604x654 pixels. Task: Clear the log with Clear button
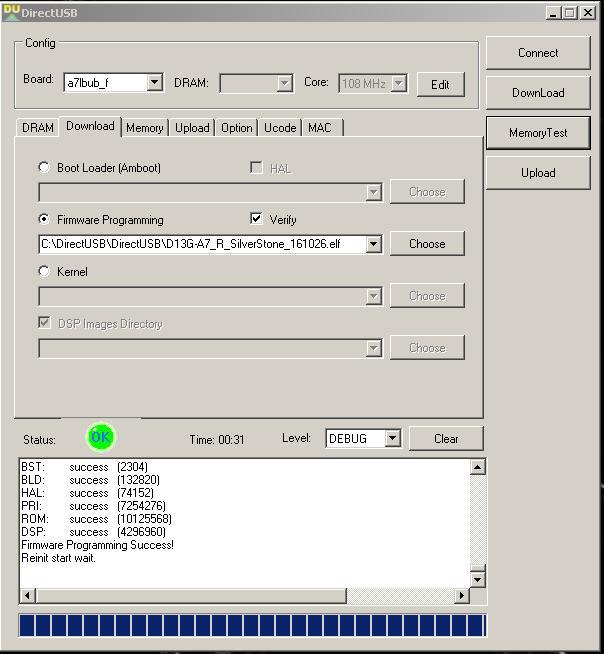tap(446, 439)
